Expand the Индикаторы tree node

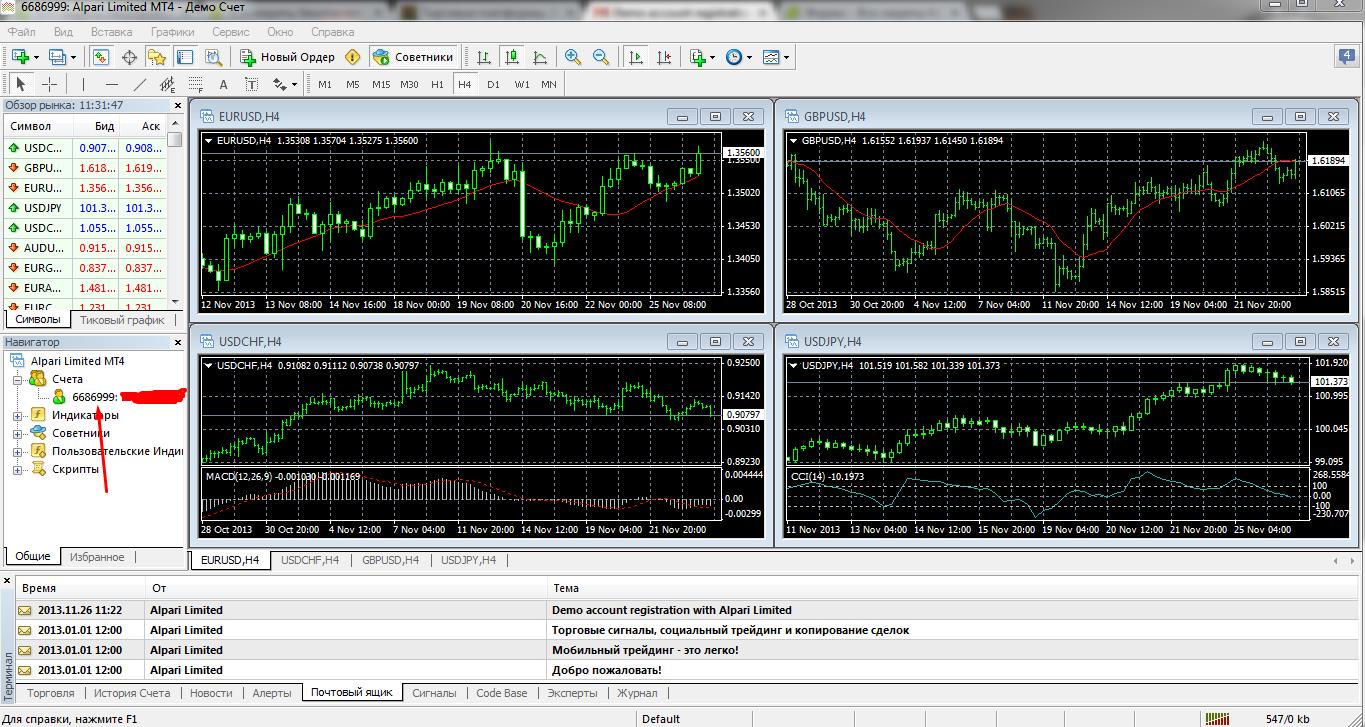(x=17, y=415)
